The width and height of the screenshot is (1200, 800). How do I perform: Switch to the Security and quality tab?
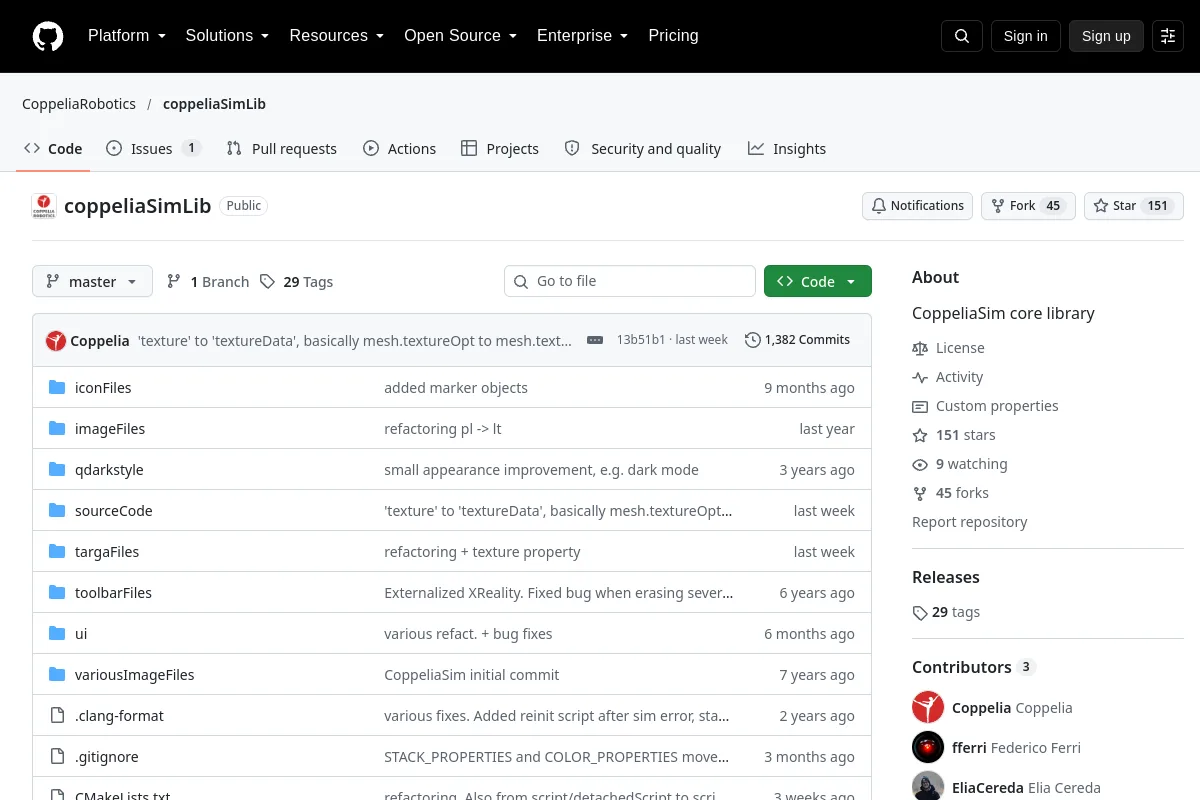(643, 148)
